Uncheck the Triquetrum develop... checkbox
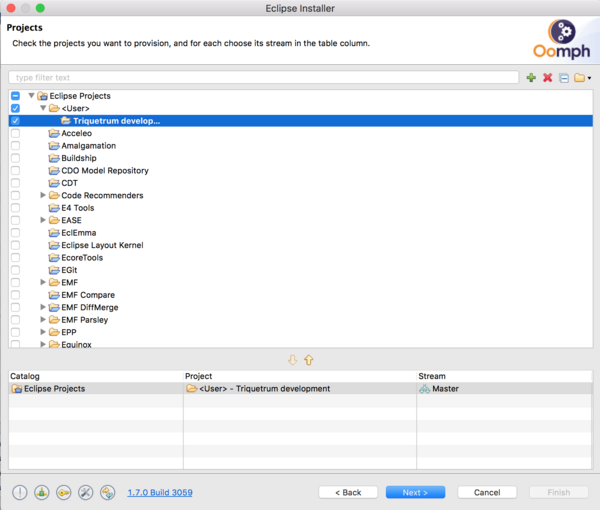Image resolution: width=600 pixels, height=510 pixels. (x=15, y=121)
